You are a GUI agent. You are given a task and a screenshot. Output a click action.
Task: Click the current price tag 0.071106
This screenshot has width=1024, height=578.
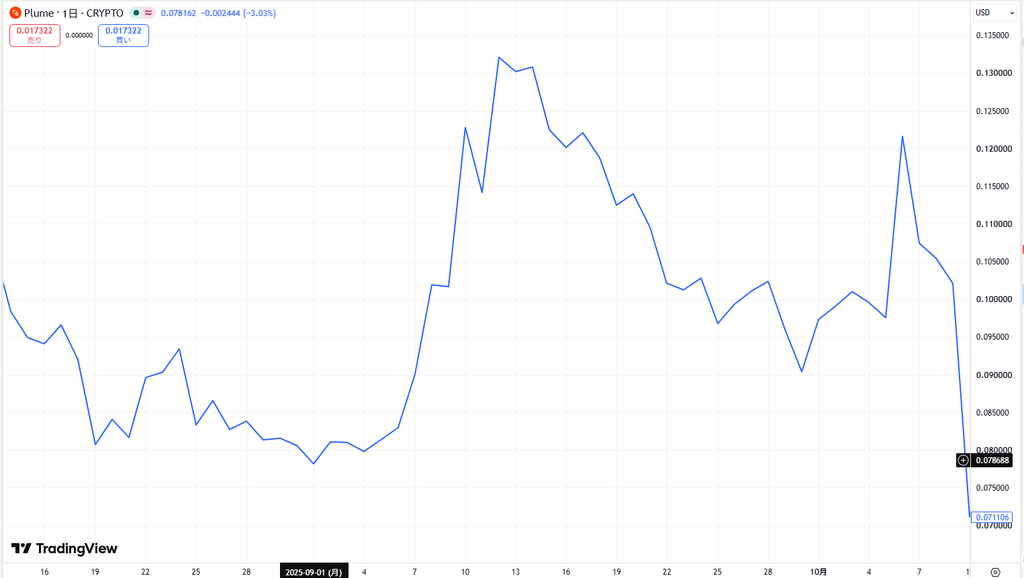point(992,517)
